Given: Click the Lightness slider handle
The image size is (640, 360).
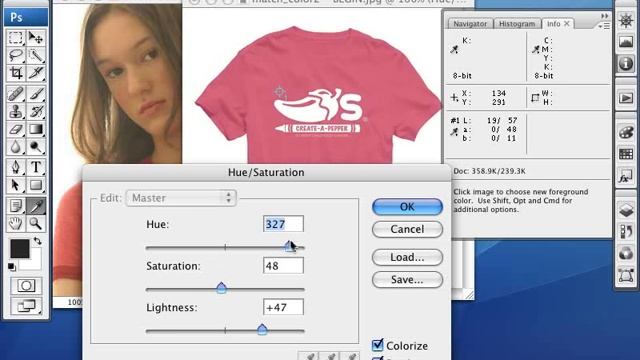Looking at the screenshot, I should 262,329.
